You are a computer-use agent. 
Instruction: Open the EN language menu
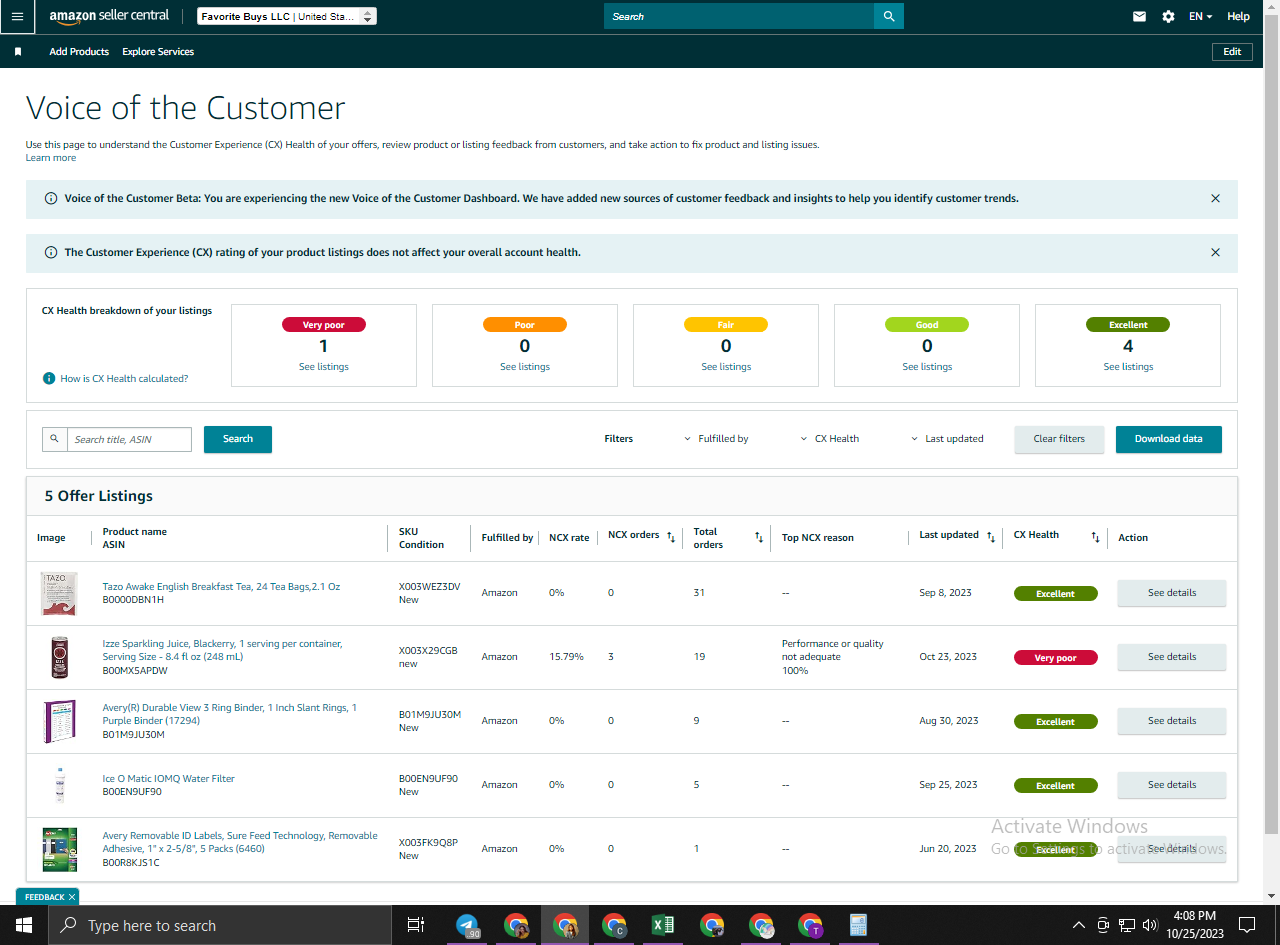pyautogui.click(x=1200, y=16)
